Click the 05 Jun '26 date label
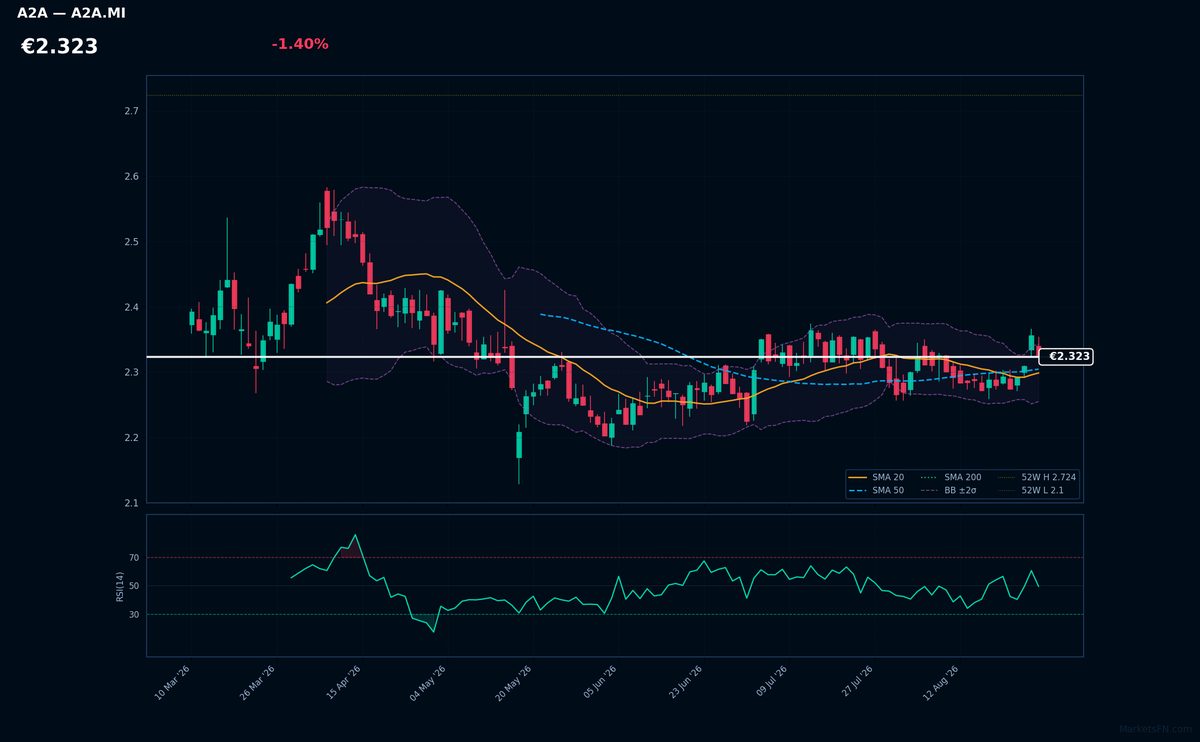This screenshot has height=742, width=1200. tap(598, 683)
